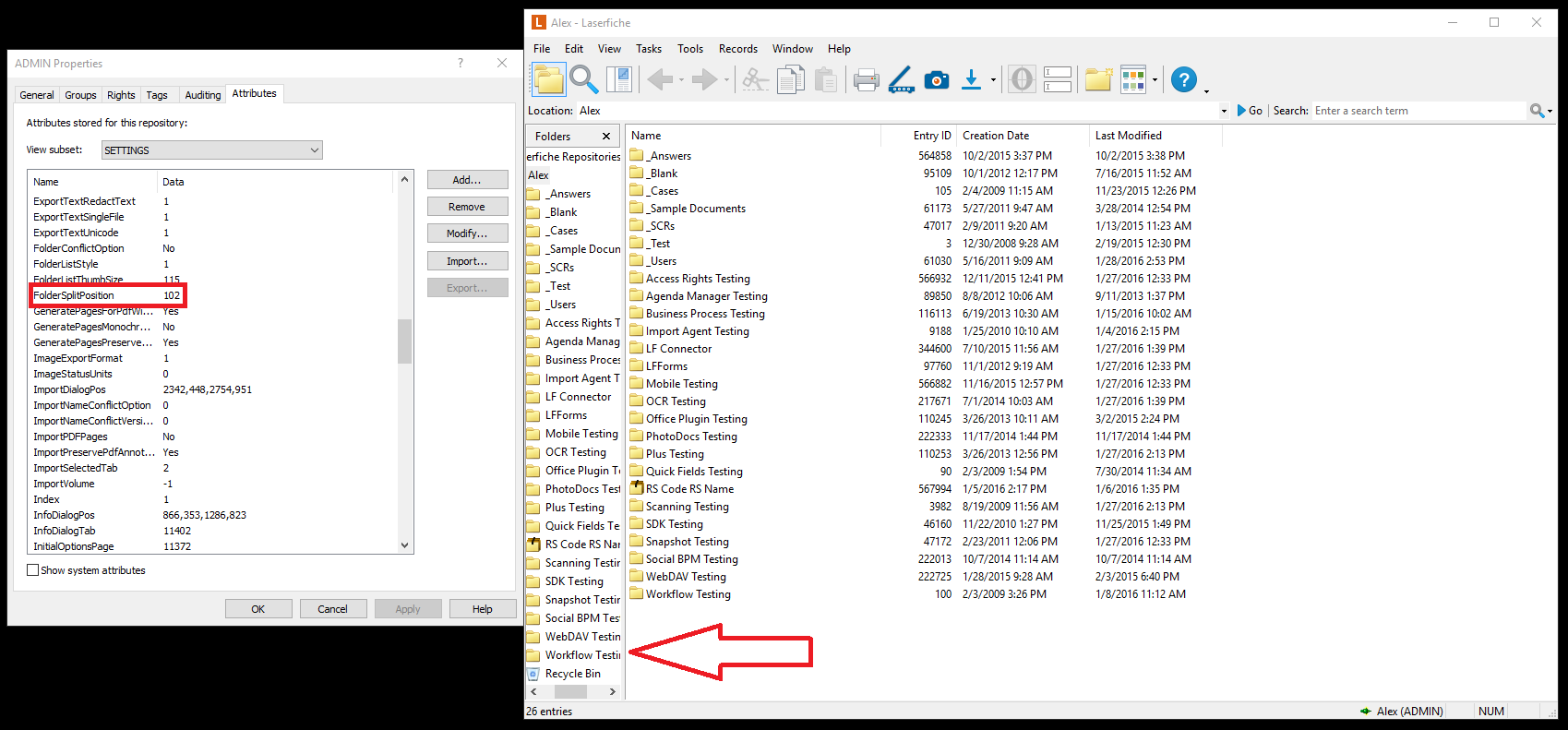This screenshot has width=1568, height=730.
Task: Click the connection arrows icon beside Alex (ADMIN) in status bar
Action: 1366,712
